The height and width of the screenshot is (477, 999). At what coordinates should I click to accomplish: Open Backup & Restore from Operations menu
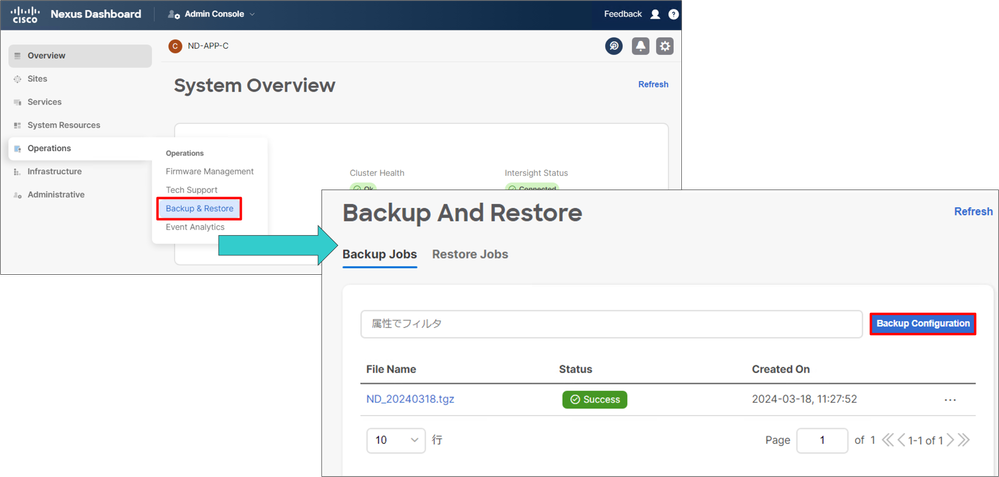[199, 208]
